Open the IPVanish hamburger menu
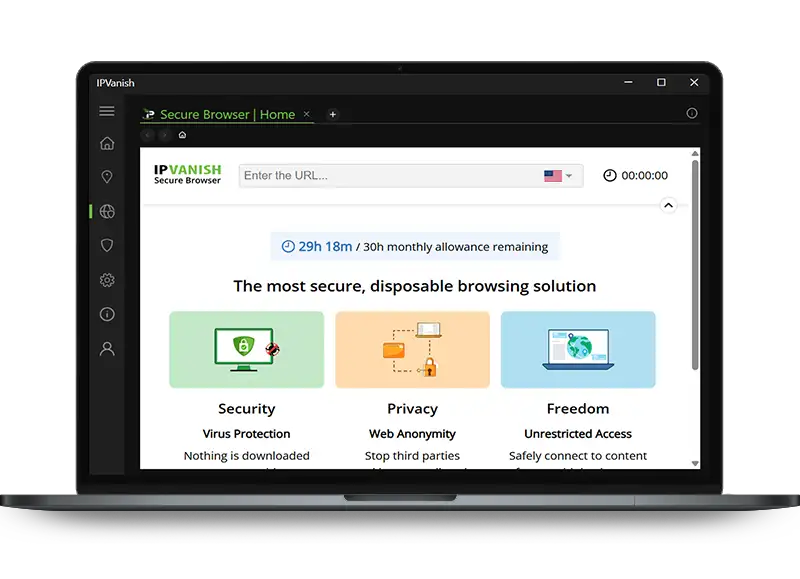The width and height of the screenshot is (800, 579). point(107,111)
